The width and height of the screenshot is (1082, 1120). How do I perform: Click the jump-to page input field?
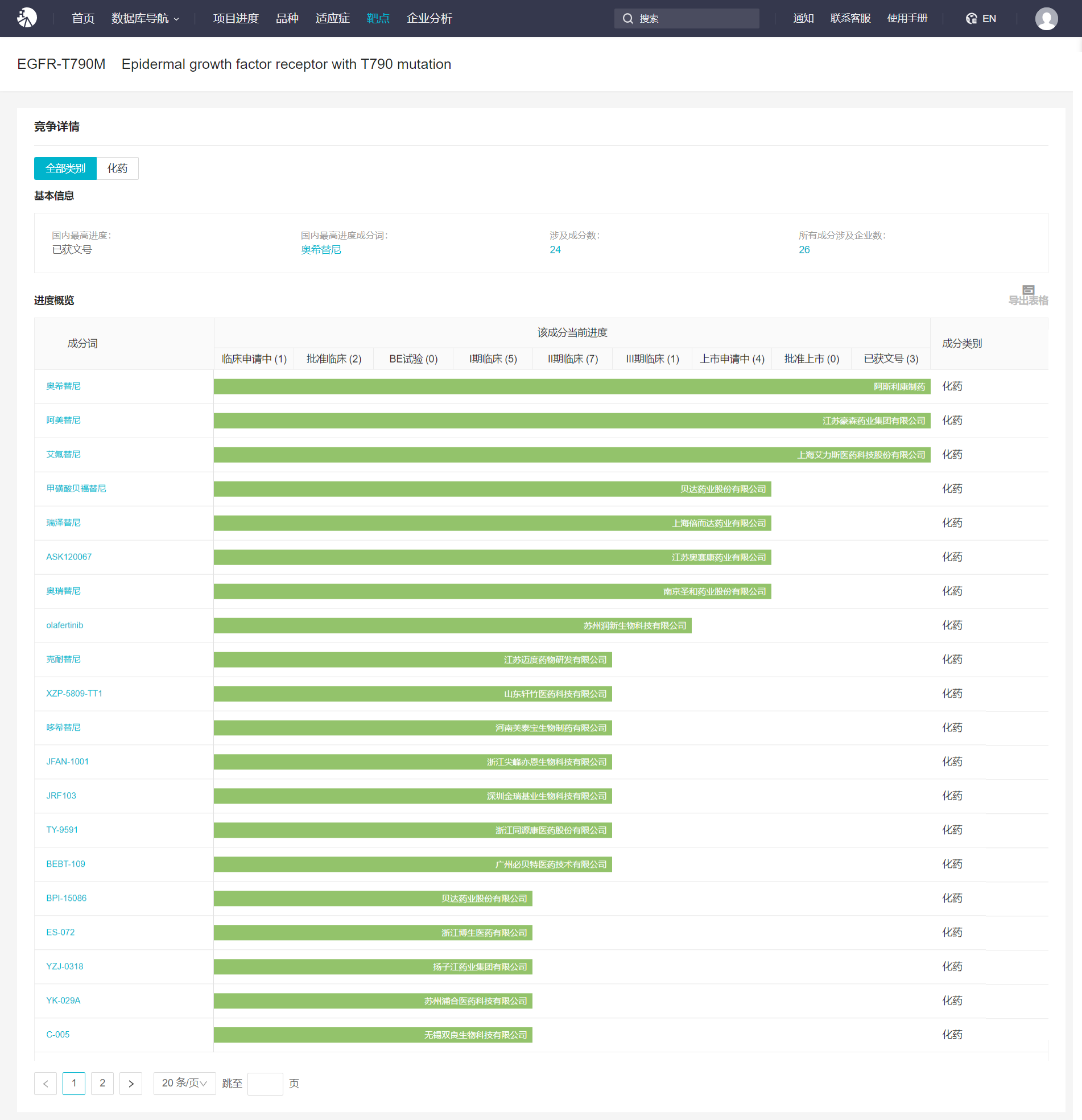[x=265, y=1083]
